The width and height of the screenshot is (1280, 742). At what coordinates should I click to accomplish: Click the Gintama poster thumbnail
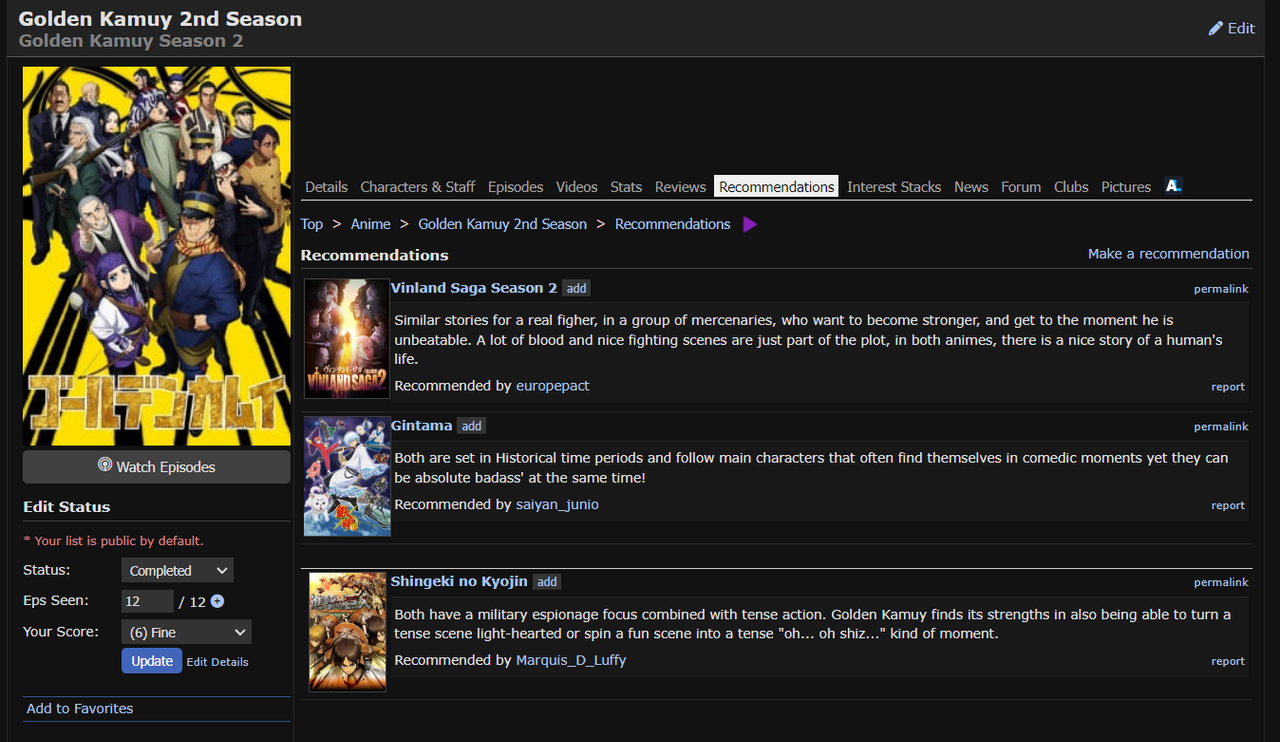[x=347, y=476]
